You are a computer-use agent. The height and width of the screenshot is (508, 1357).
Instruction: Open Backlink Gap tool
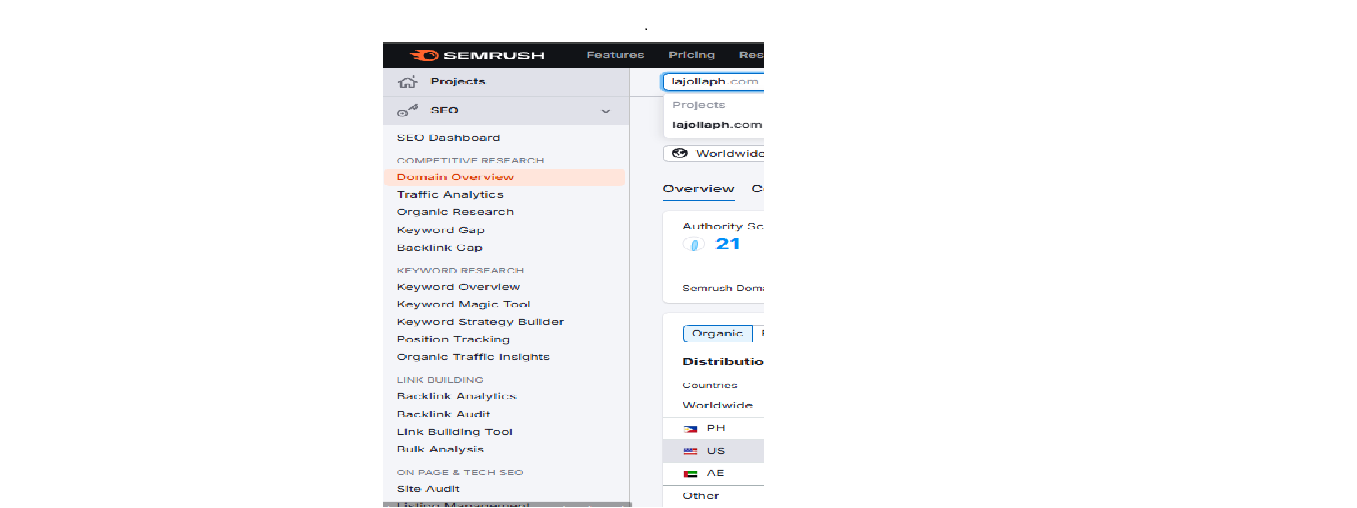tap(440, 248)
